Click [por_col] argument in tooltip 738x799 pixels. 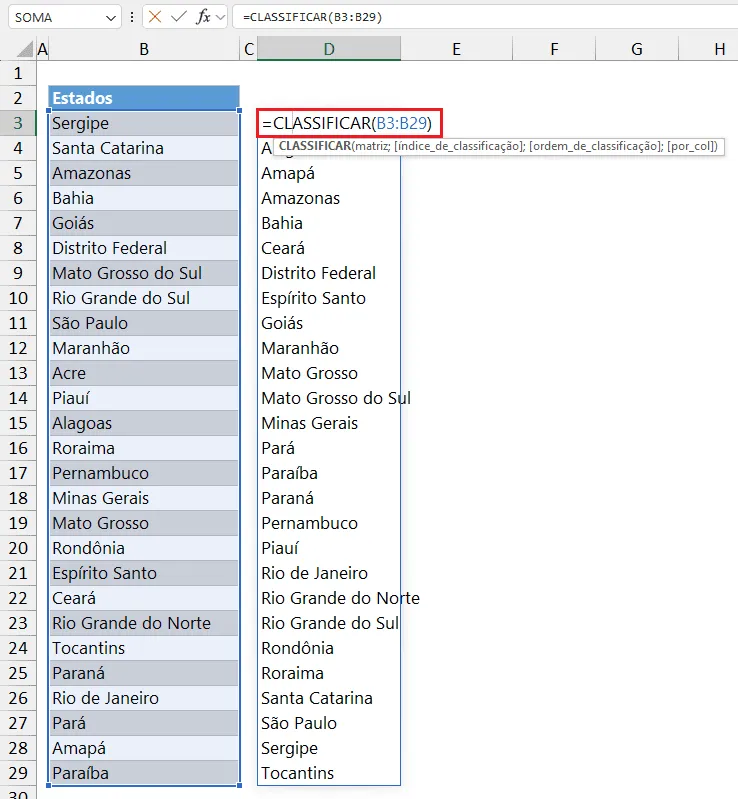(x=689, y=146)
